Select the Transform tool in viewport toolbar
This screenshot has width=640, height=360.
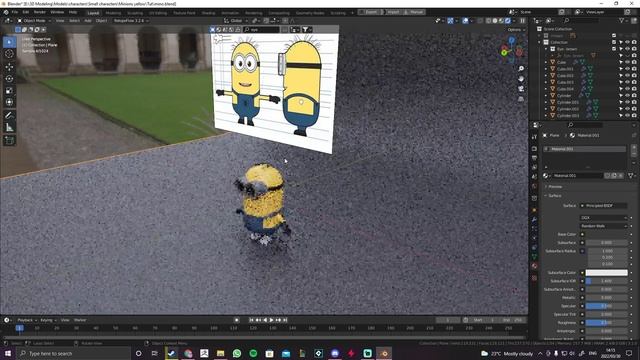click(9, 102)
